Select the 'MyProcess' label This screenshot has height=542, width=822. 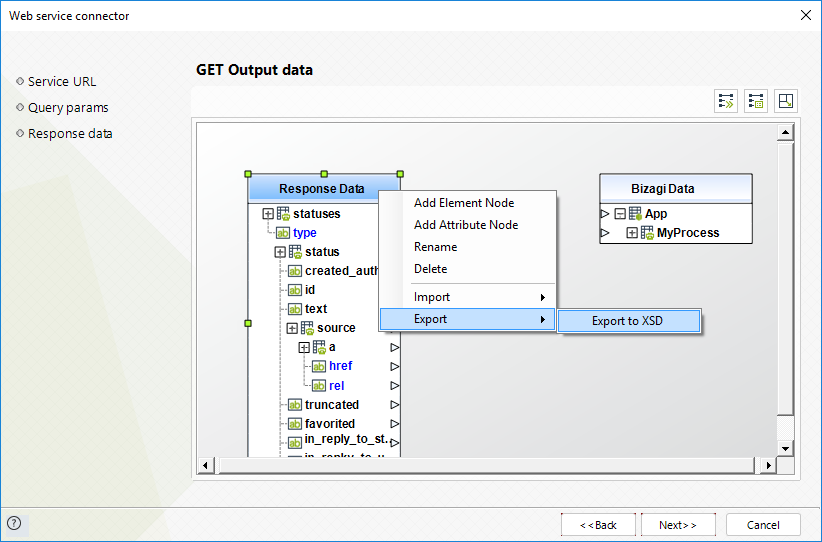coord(688,233)
